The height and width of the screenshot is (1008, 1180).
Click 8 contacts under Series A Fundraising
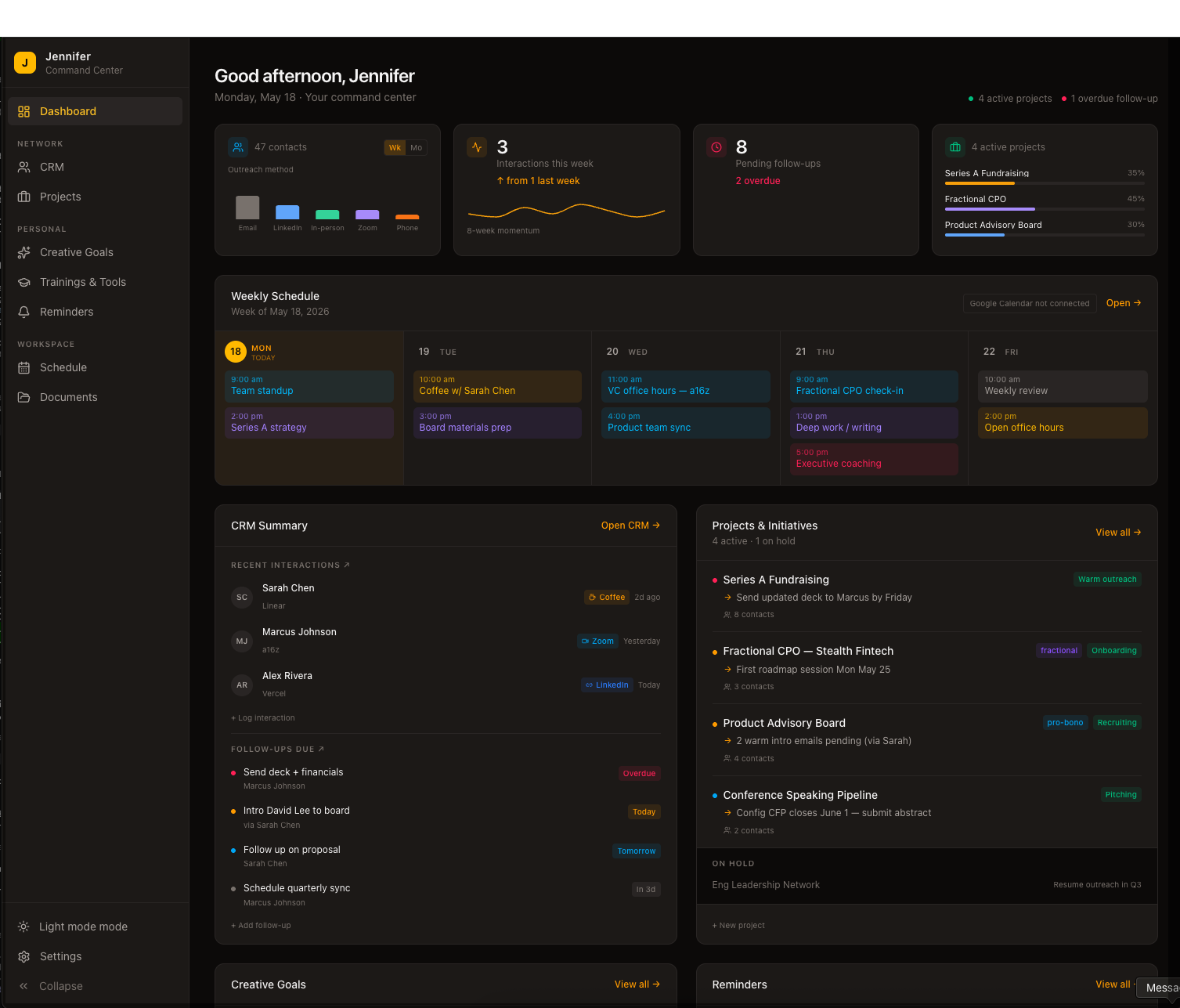pos(749,615)
